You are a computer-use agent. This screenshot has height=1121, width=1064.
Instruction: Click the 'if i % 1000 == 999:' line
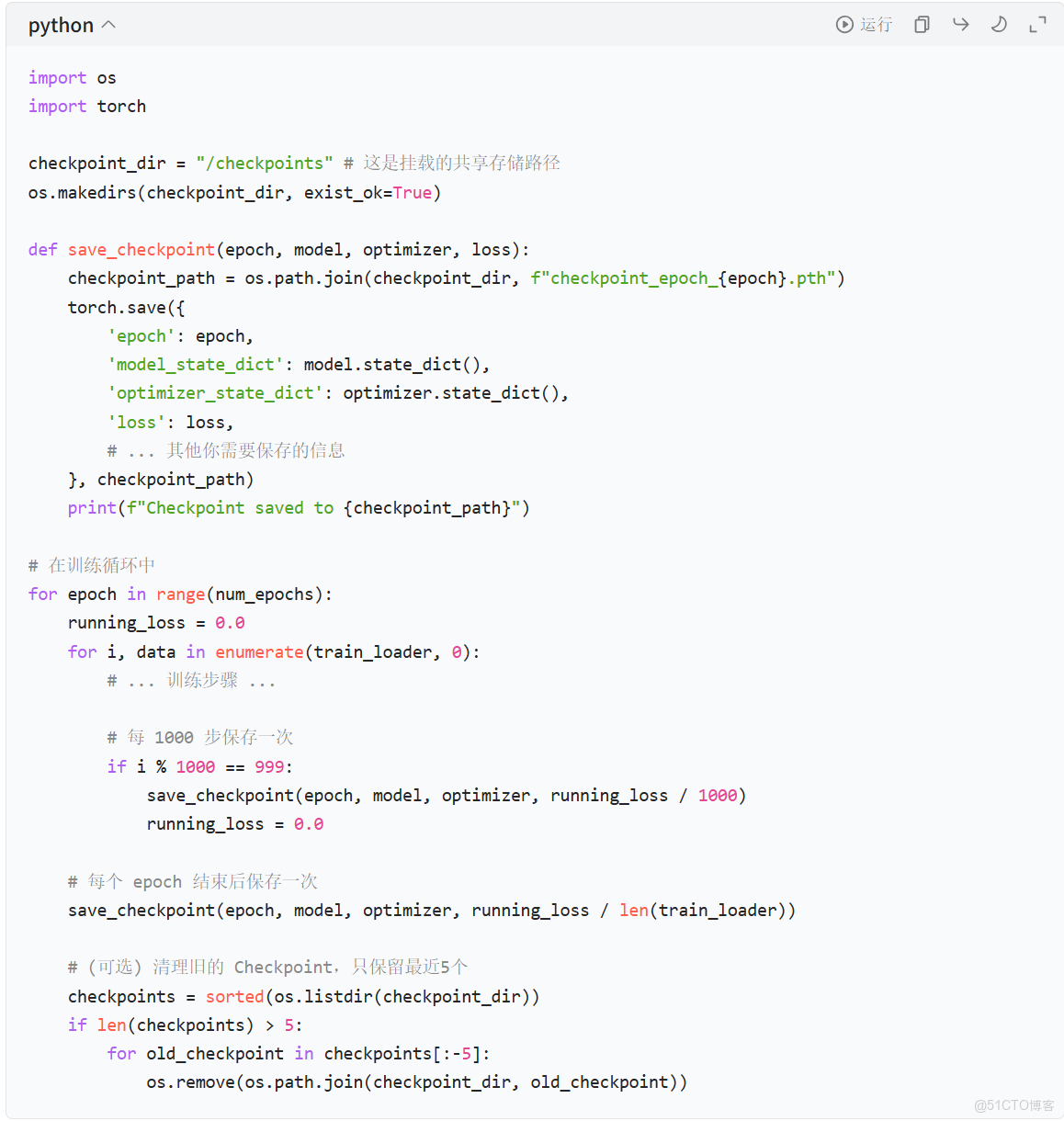tap(200, 767)
